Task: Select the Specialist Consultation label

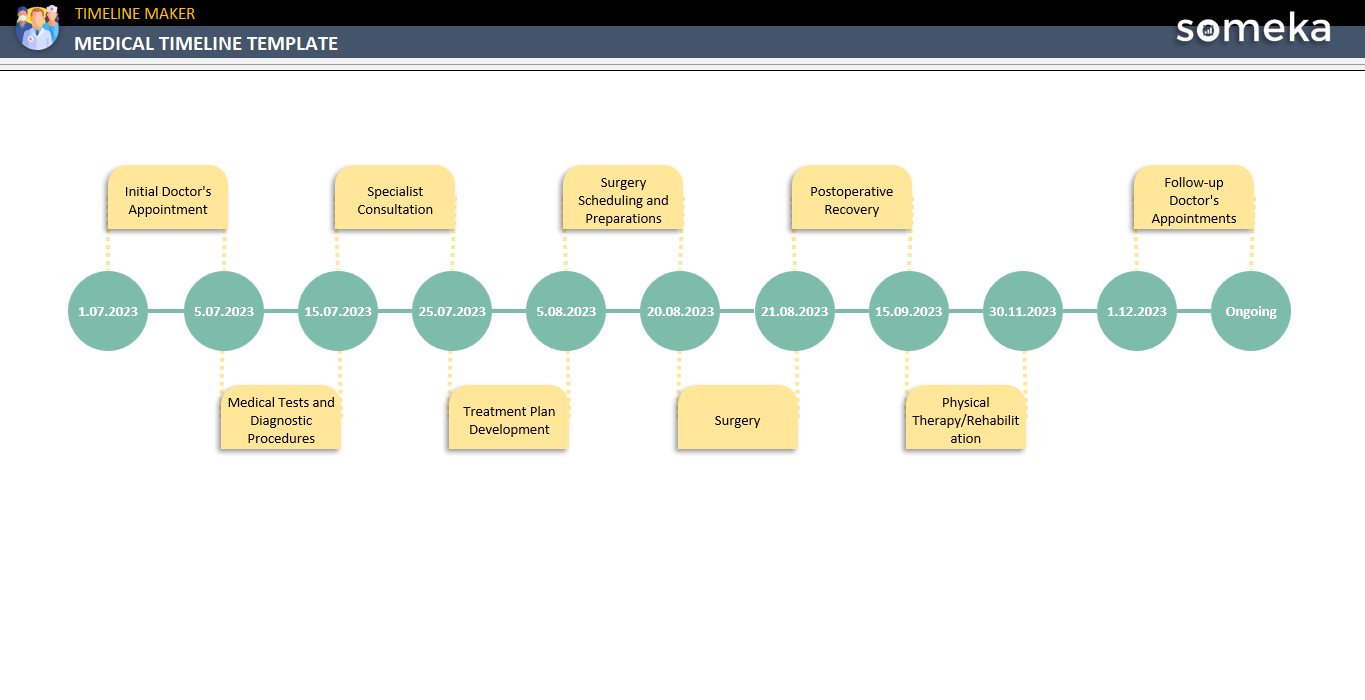Action: [394, 198]
